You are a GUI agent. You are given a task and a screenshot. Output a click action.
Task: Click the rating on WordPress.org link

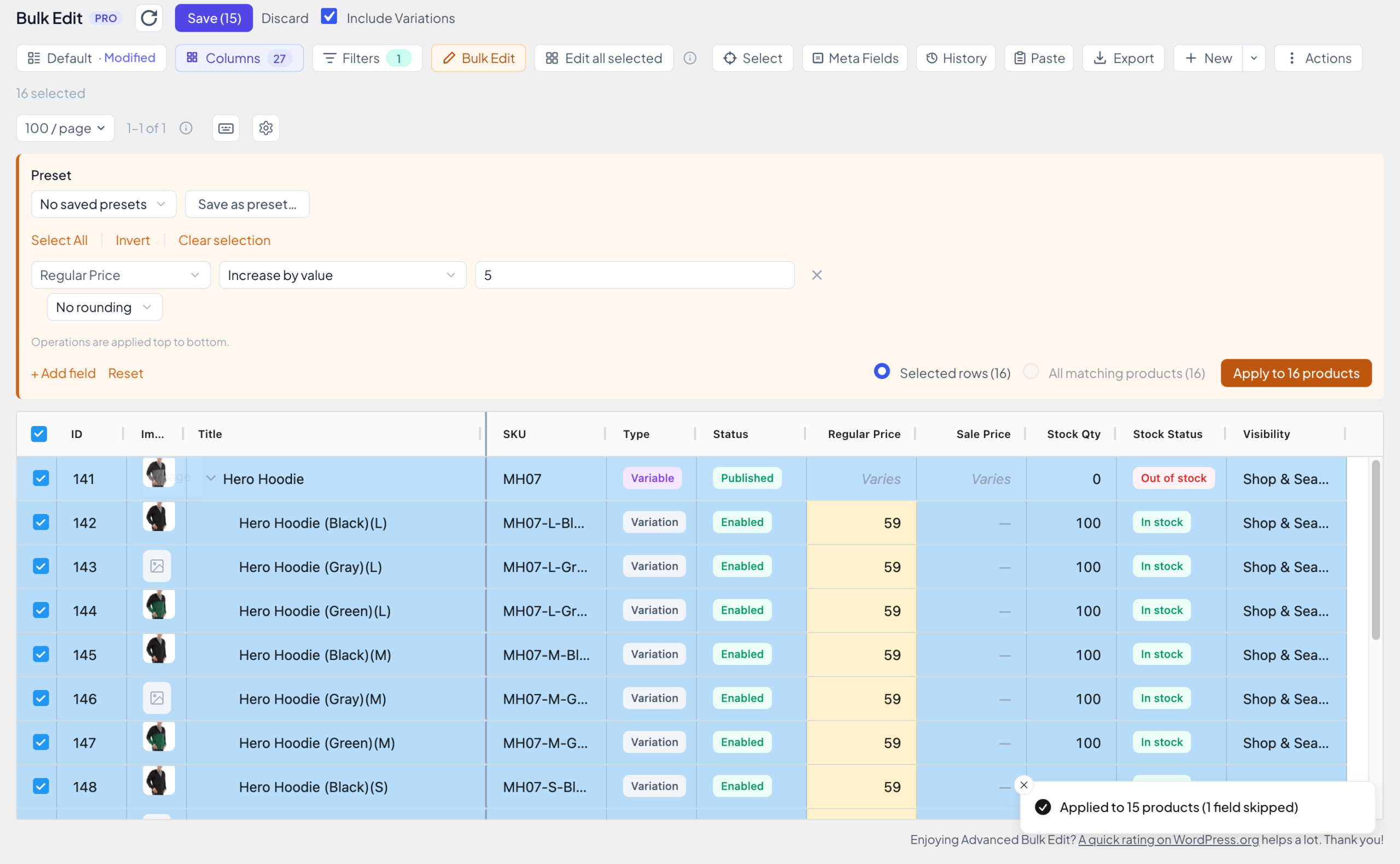pyautogui.click(x=1168, y=839)
